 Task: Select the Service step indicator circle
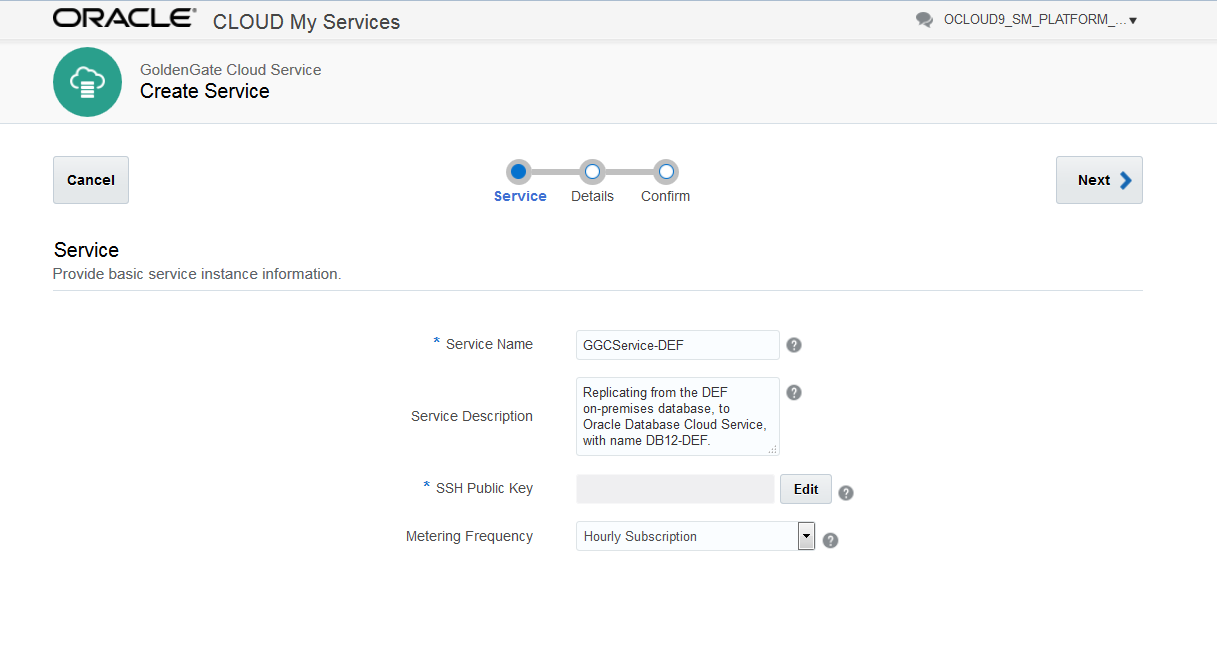pos(519,171)
